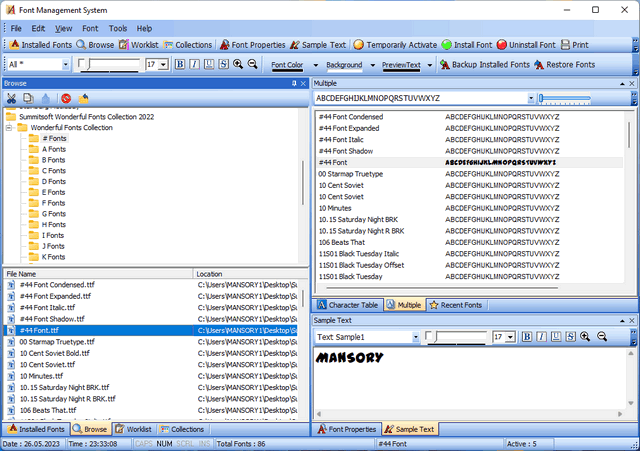The width and height of the screenshot is (640, 451).
Task: Click the Sample Text panel size slider
Action: 461,337
